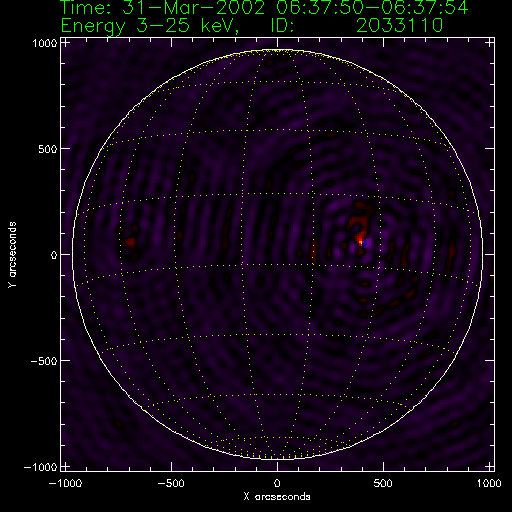Click the blue marker beside the flare
The image size is (512, 512).
364,244
